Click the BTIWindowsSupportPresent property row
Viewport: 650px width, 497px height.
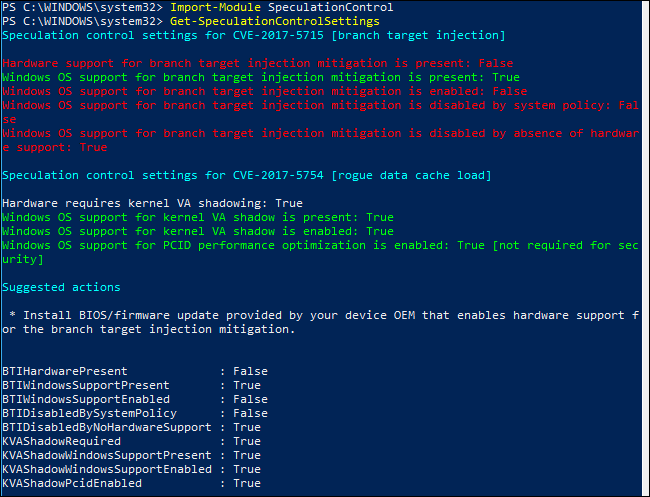130,385
